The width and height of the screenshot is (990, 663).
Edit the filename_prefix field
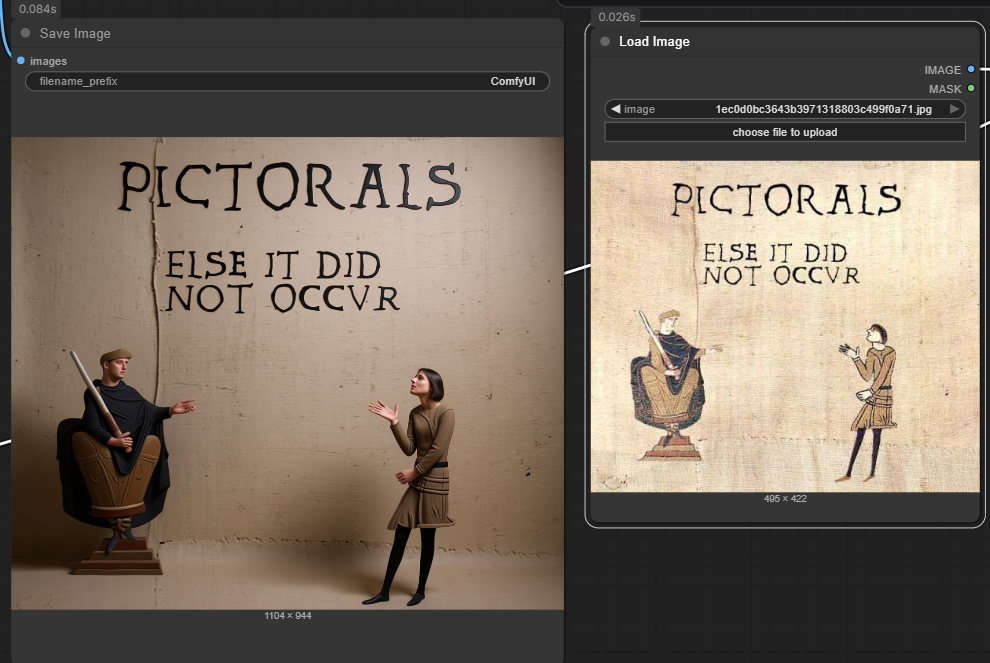tap(287, 81)
